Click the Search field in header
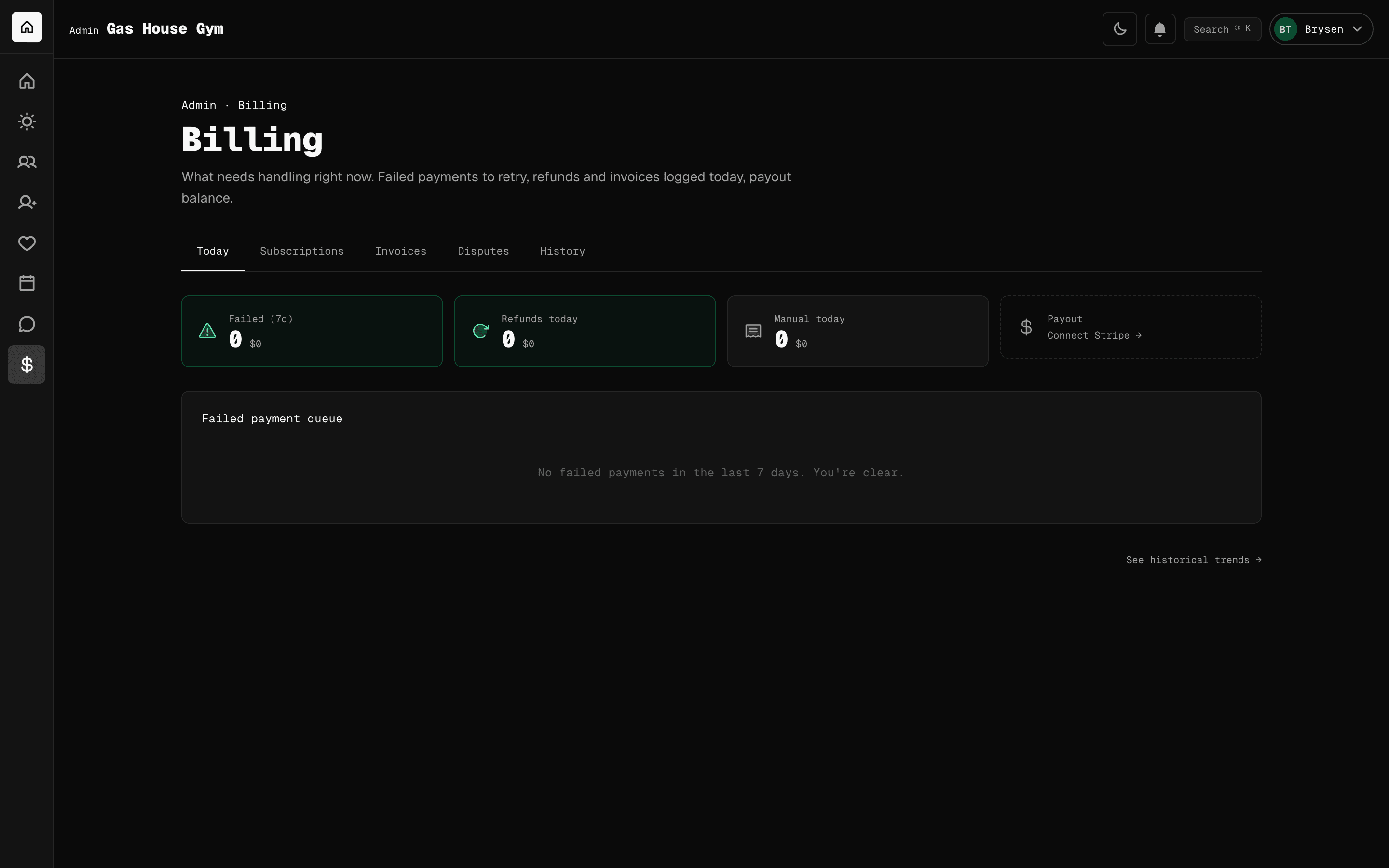Image resolution: width=1389 pixels, height=868 pixels. point(1222,29)
